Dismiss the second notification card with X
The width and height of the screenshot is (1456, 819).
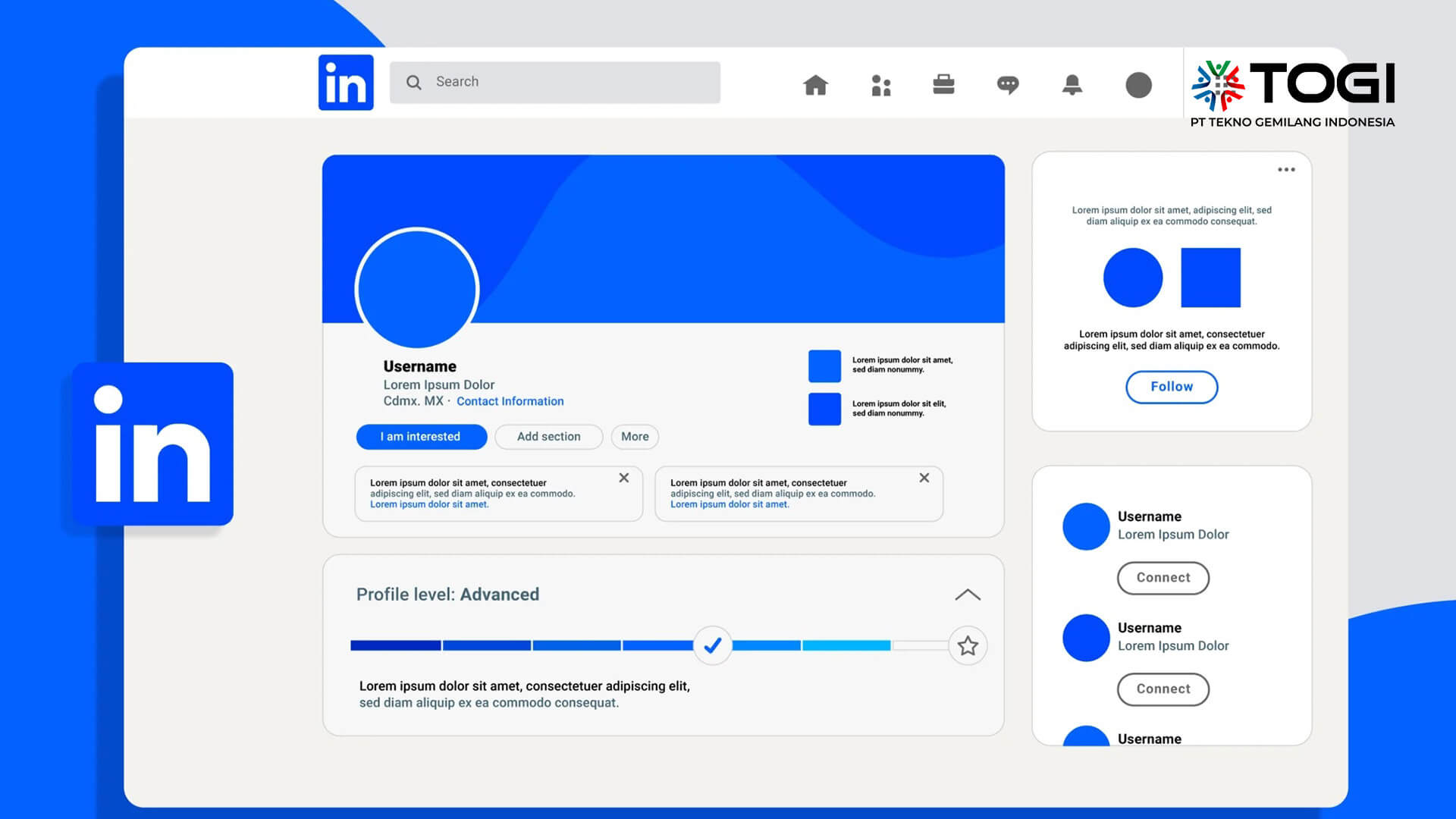coord(923,477)
